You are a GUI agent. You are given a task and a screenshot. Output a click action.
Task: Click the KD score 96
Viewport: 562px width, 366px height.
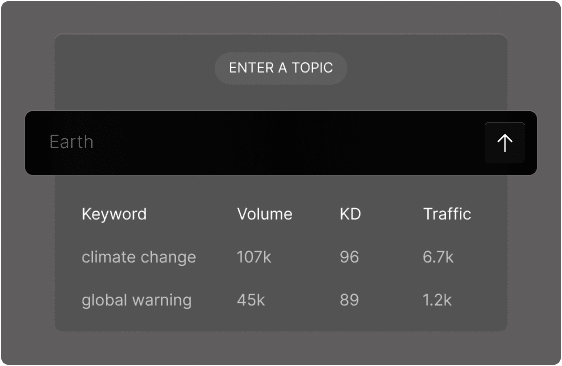pyautogui.click(x=349, y=257)
